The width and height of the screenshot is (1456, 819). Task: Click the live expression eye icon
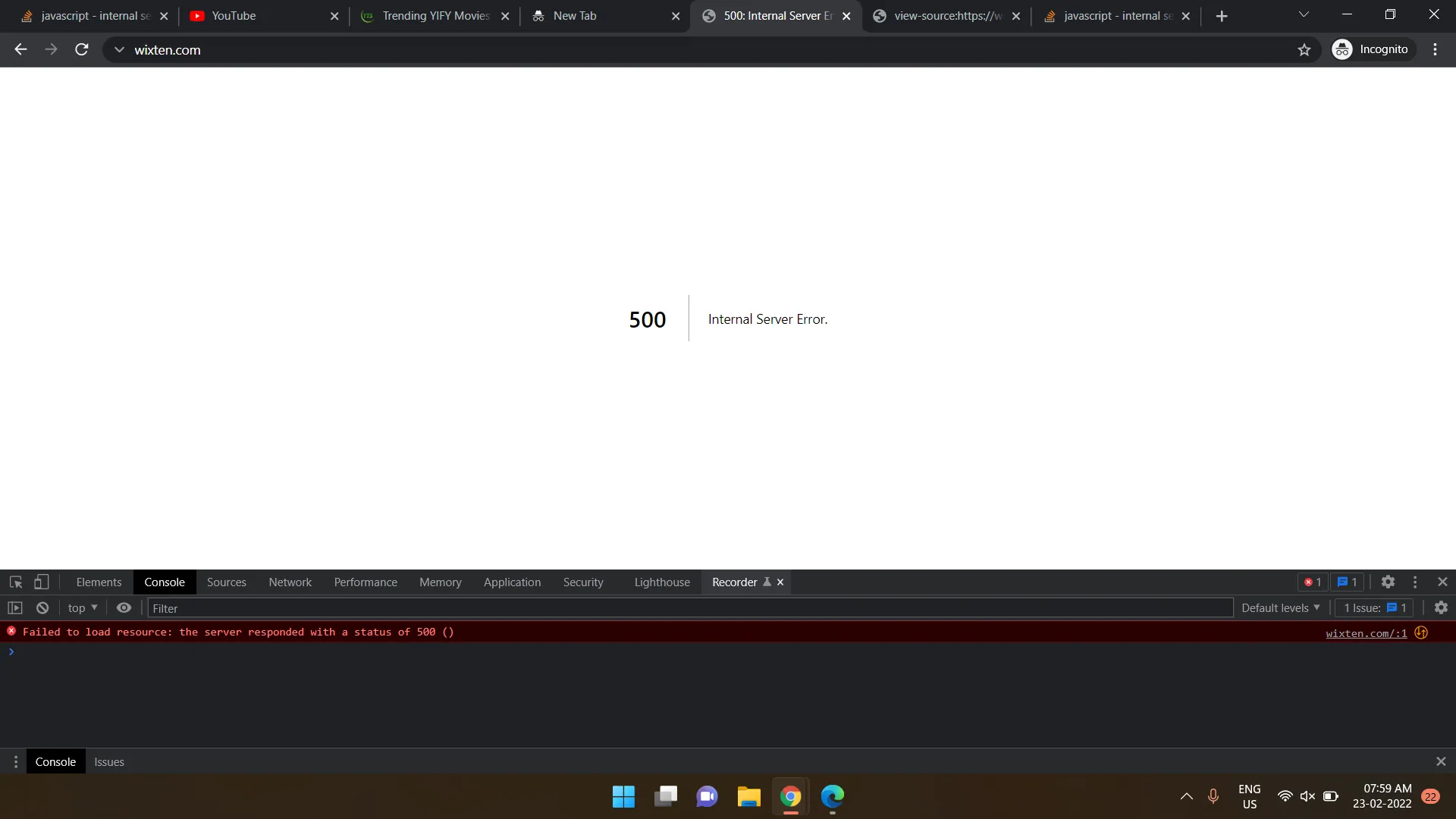[x=124, y=608]
